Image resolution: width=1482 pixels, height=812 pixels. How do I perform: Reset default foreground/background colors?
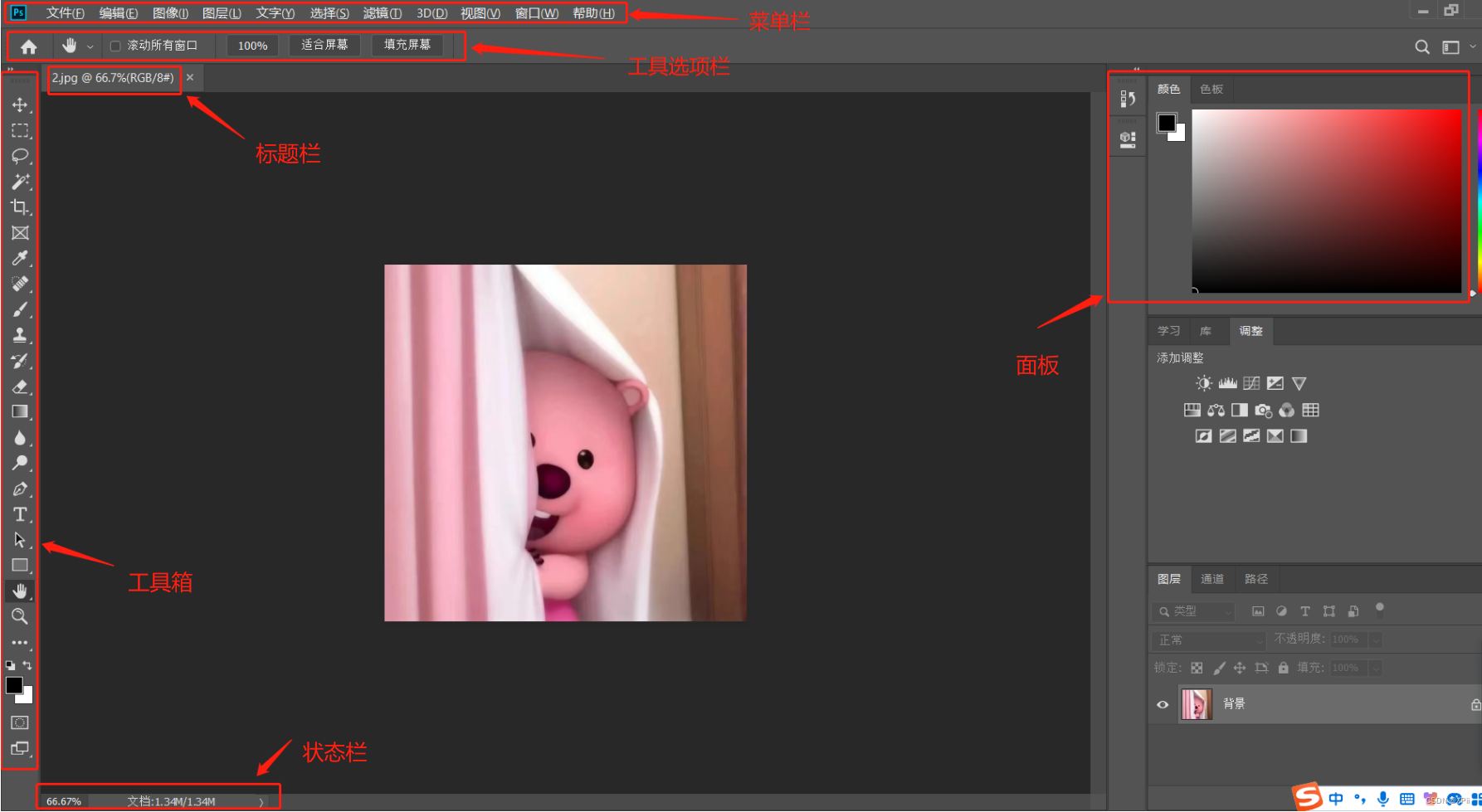tap(10, 665)
